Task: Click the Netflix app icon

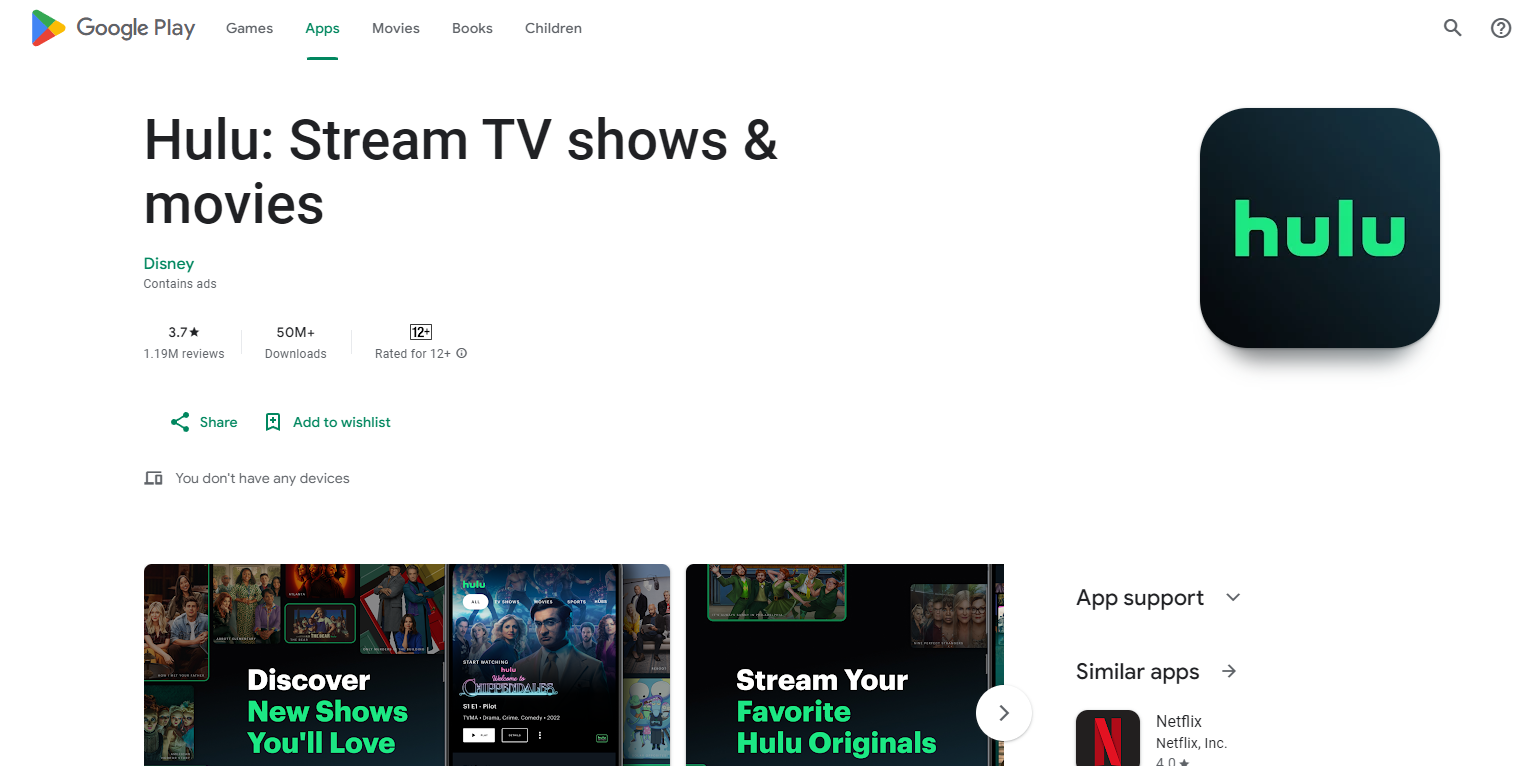Action: pyautogui.click(x=1108, y=738)
